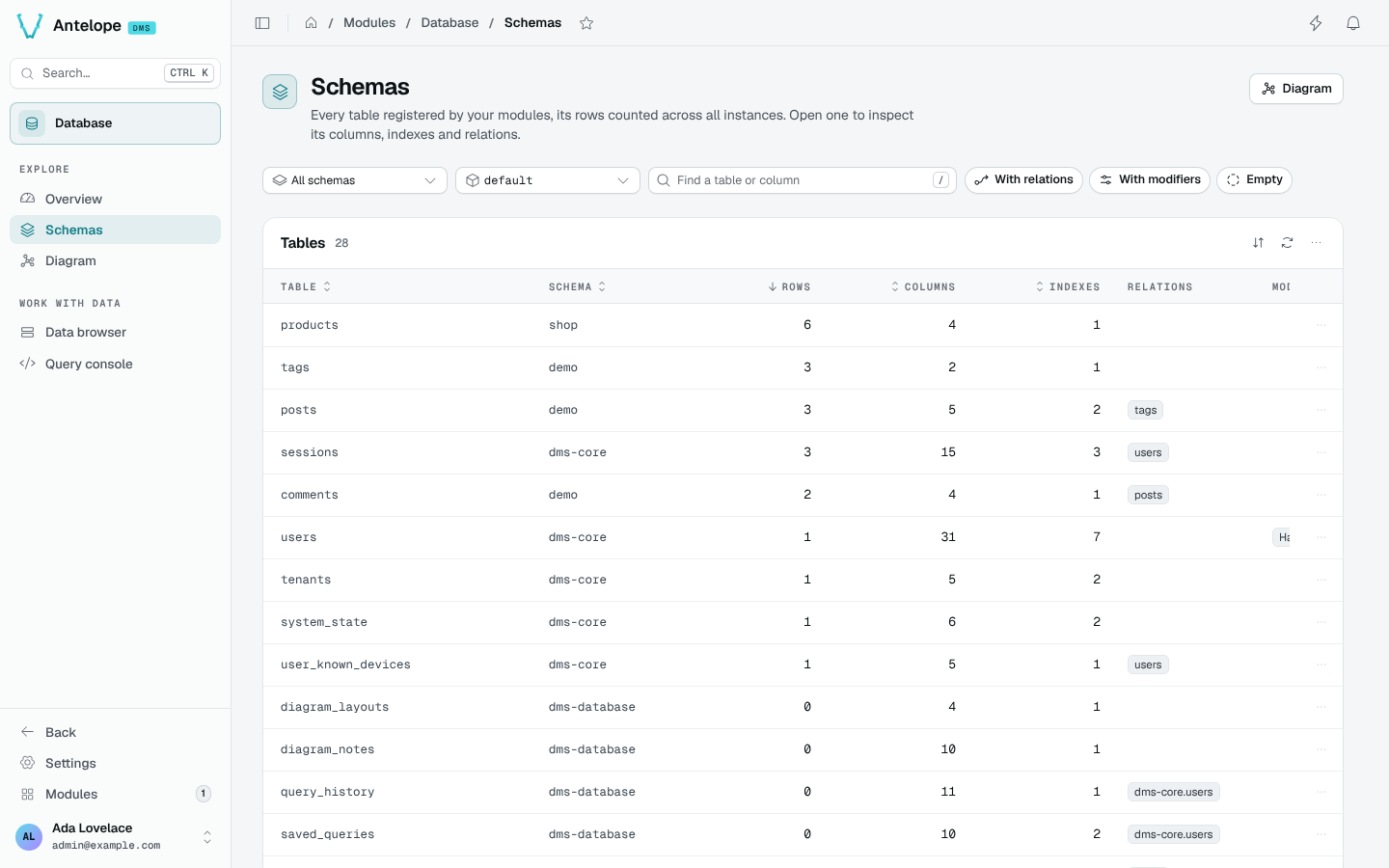Image resolution: width=1389 pixels, height=868 pixels.
Task: Open Overview in the sidebar
Action: click(115, 199)
